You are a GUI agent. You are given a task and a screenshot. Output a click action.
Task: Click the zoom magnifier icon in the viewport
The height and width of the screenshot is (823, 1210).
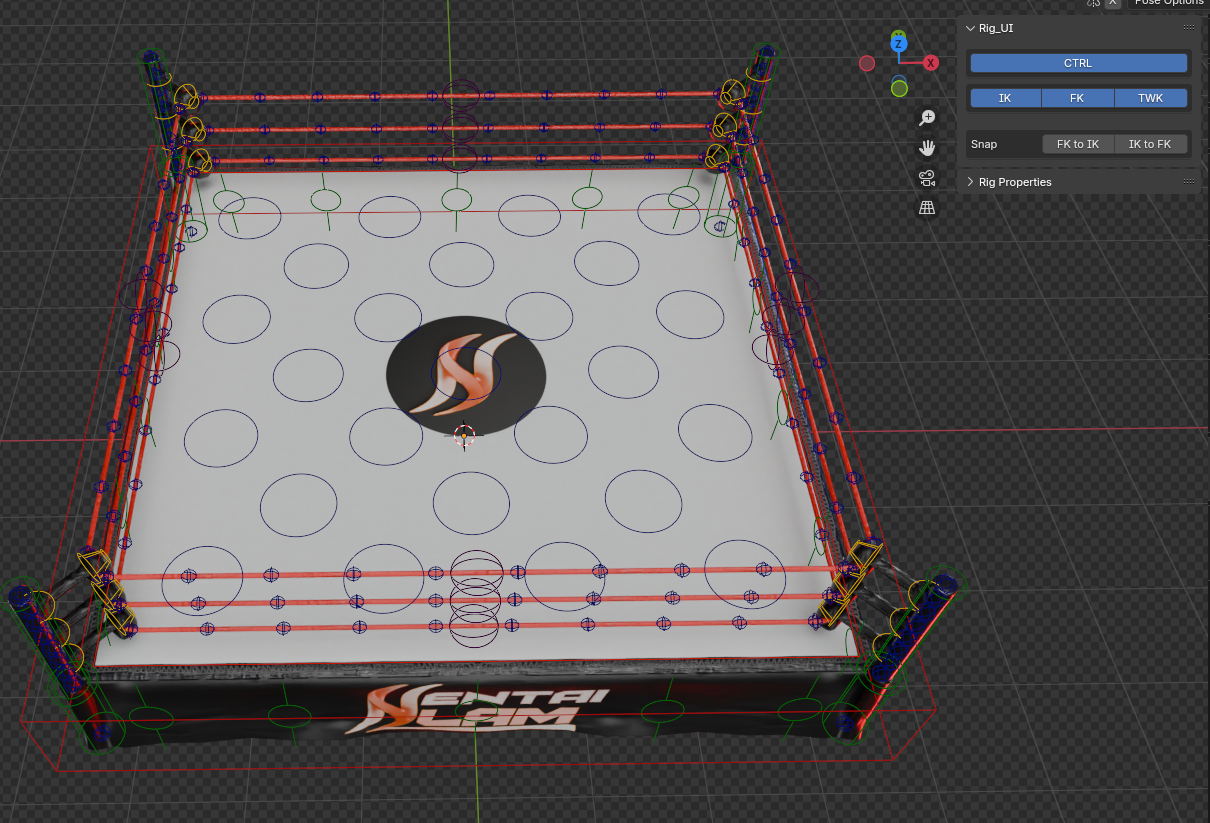[x=927, y=117]
